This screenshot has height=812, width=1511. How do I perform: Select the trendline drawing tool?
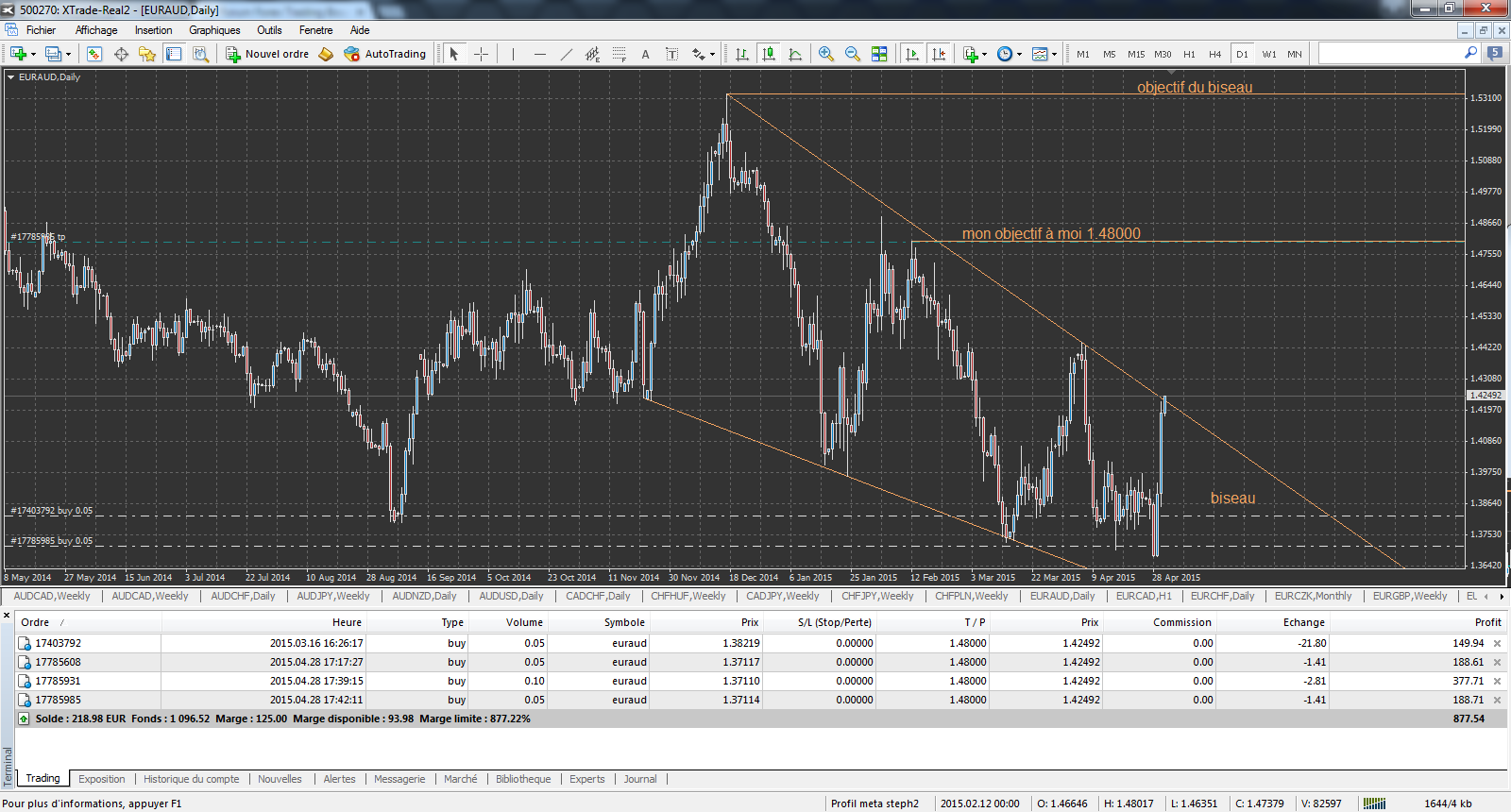[x=566, y=54]
